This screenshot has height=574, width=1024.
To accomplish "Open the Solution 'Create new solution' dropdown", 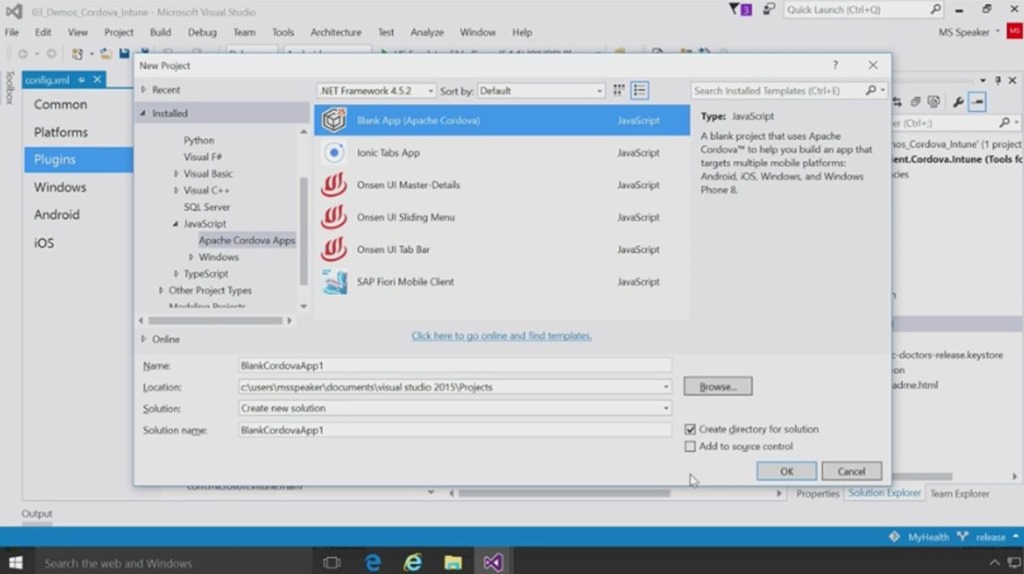I will click(x=455, y=408).
